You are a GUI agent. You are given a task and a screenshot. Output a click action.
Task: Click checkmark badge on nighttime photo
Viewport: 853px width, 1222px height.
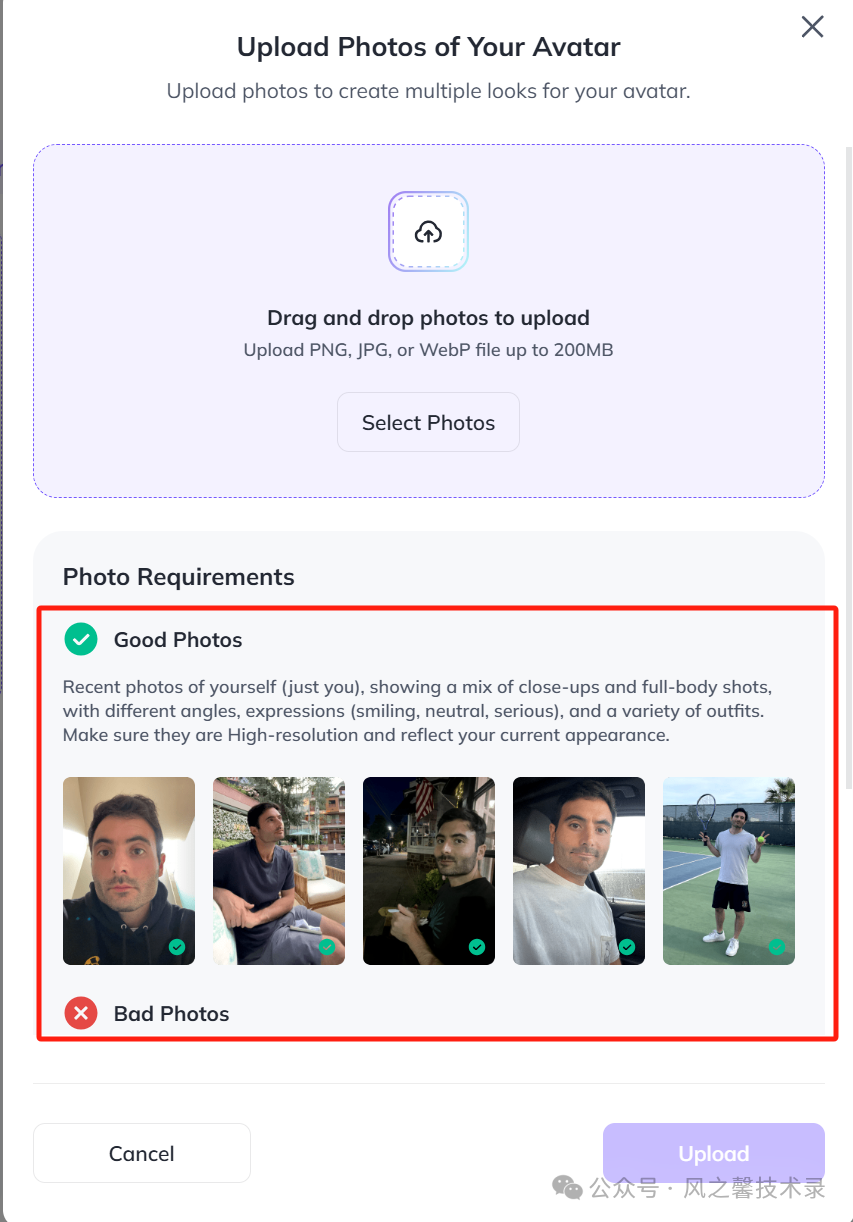[x=477, y=947]
